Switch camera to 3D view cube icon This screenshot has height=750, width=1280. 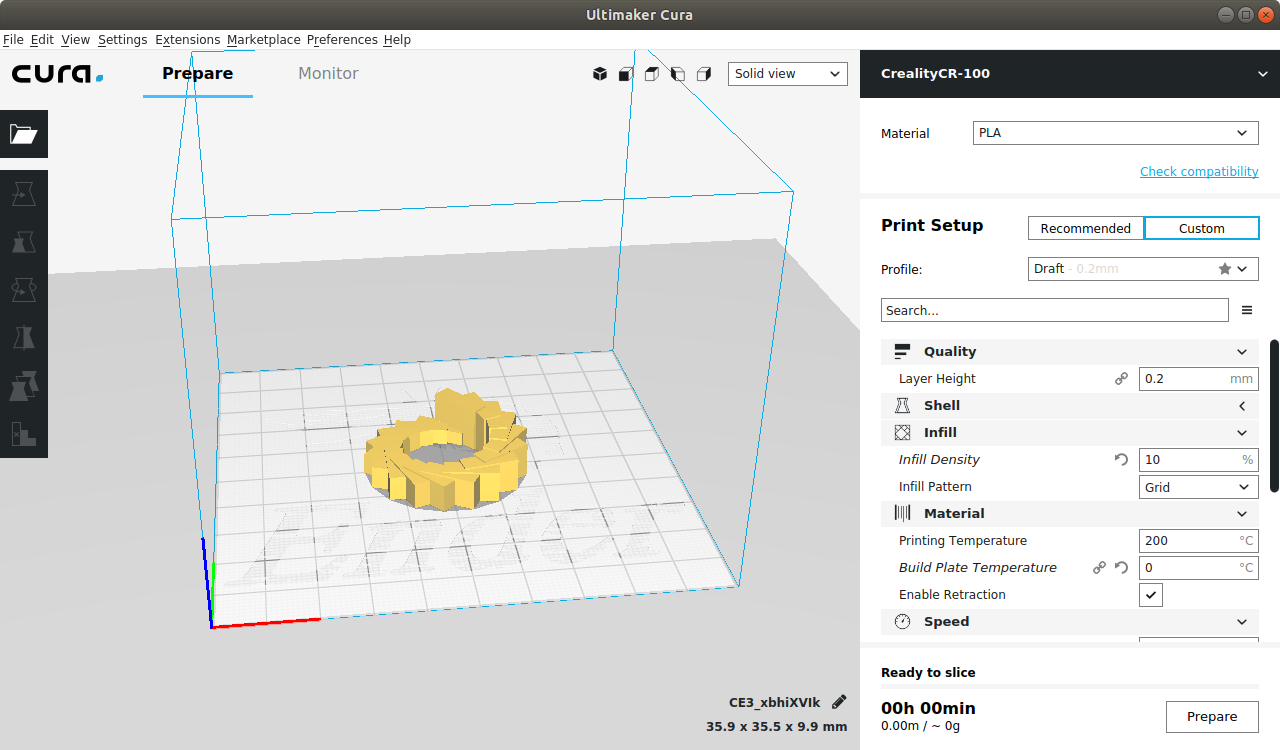[x=600, y=74]
